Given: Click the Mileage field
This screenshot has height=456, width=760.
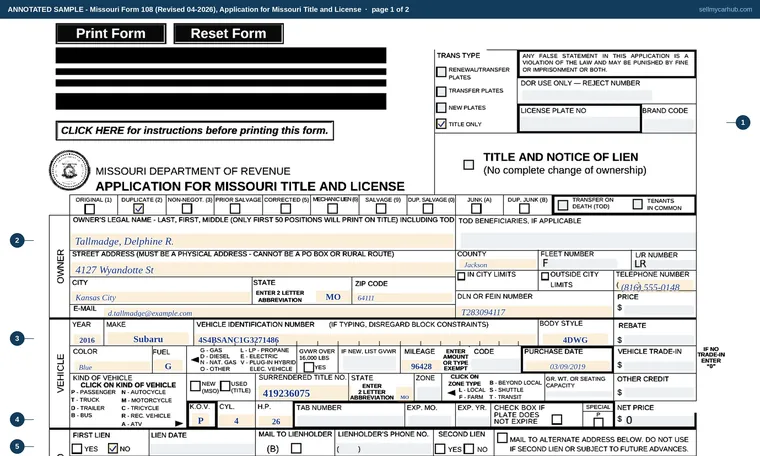Looking at the screenshot, I should click(421, 366).
